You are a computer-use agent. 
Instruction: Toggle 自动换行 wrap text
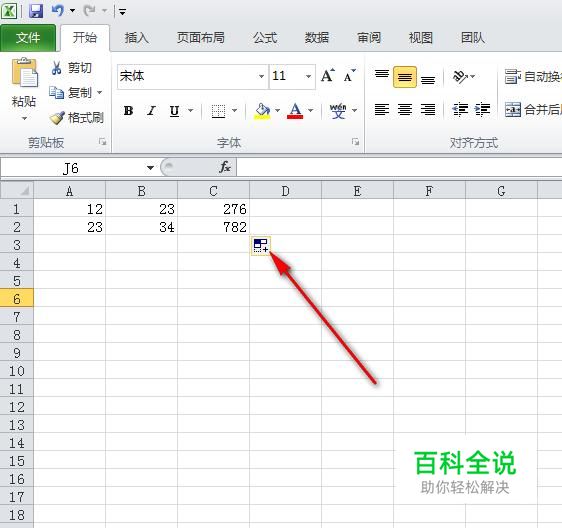(x=533, y=76)
